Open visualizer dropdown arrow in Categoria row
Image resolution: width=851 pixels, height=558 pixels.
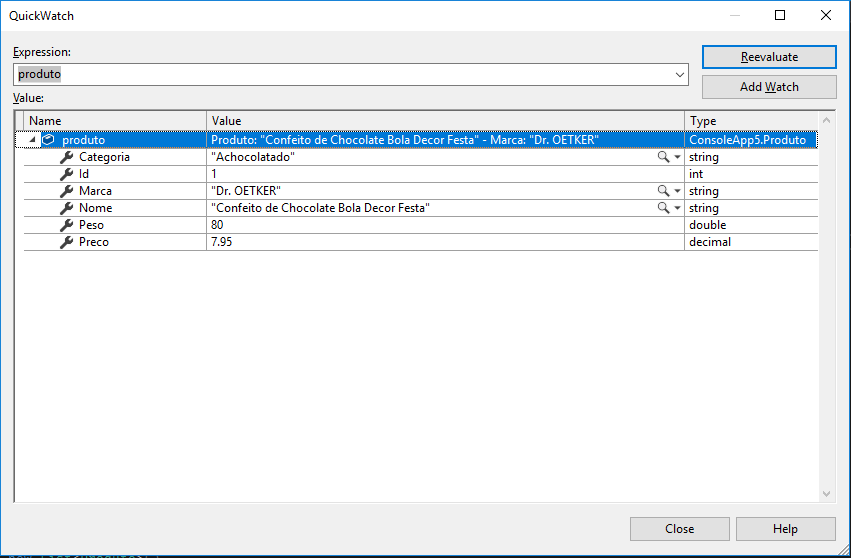pyautogui.click(x=677, y=157)
